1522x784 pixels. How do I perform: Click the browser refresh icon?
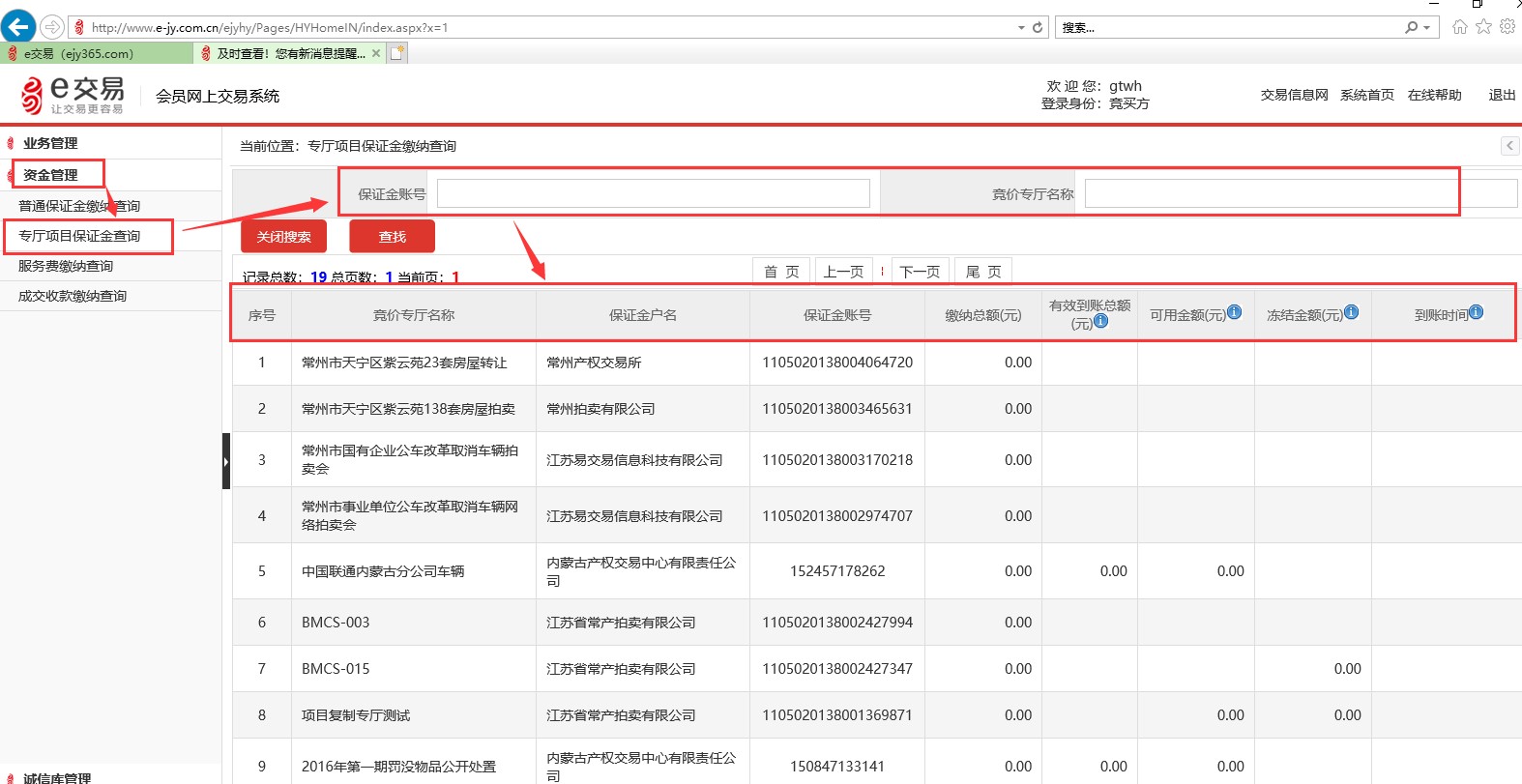1038,27
